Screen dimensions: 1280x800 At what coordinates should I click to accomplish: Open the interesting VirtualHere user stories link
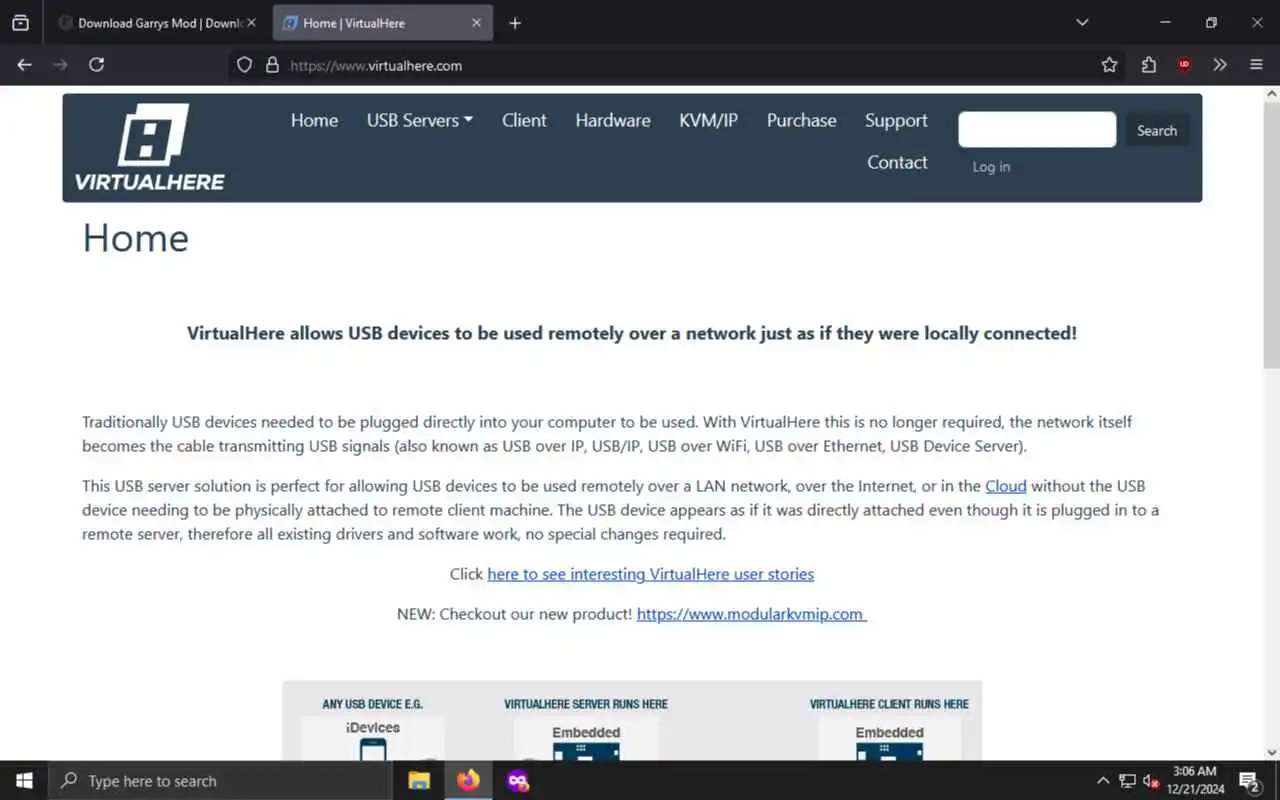click(650, 574)
